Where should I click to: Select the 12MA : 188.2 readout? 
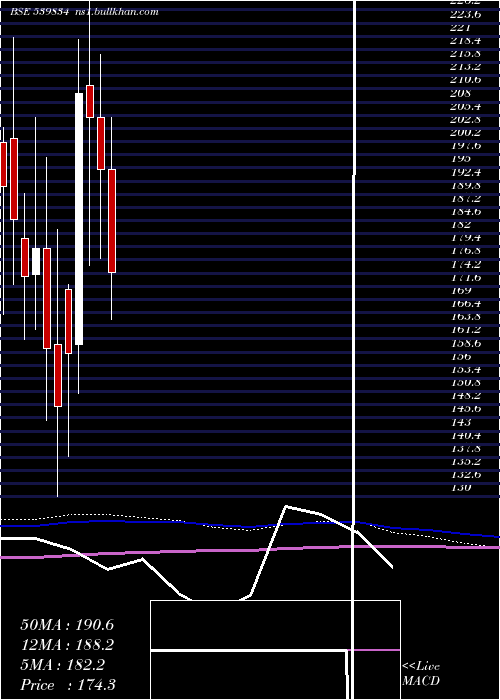pos(67,645)
